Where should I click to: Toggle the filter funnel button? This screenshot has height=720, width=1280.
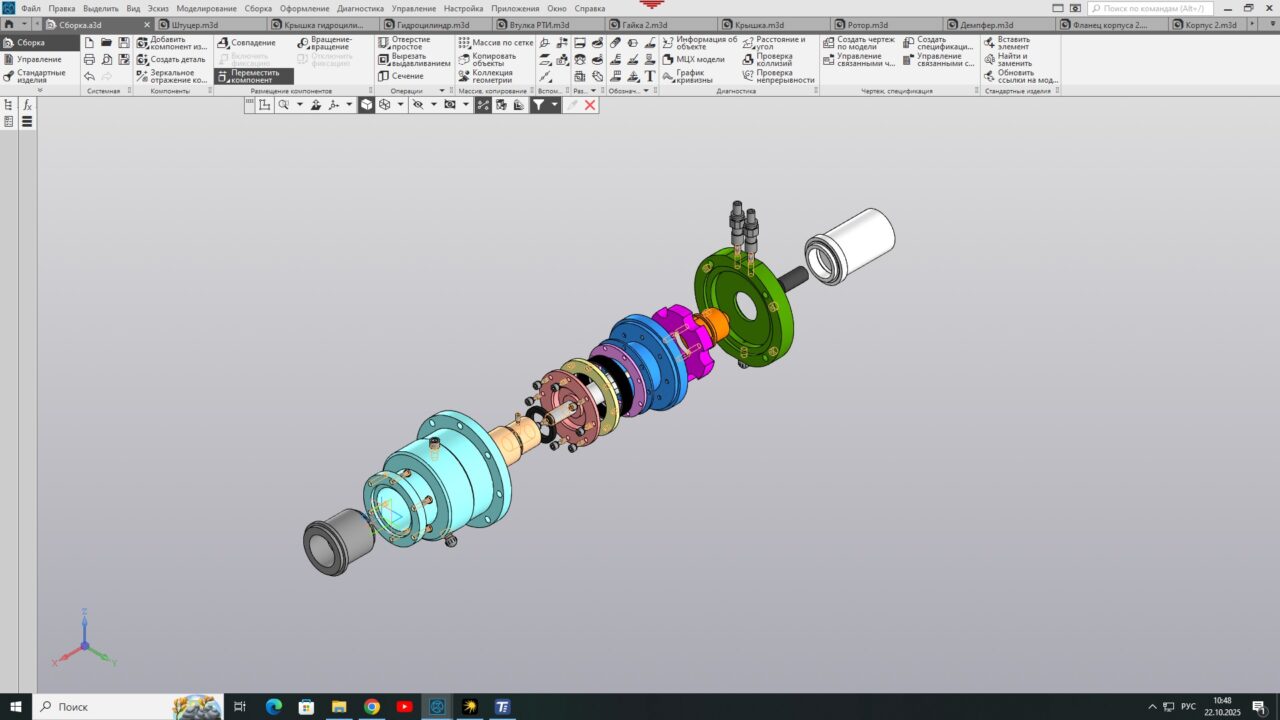click(x=539, y=104)
